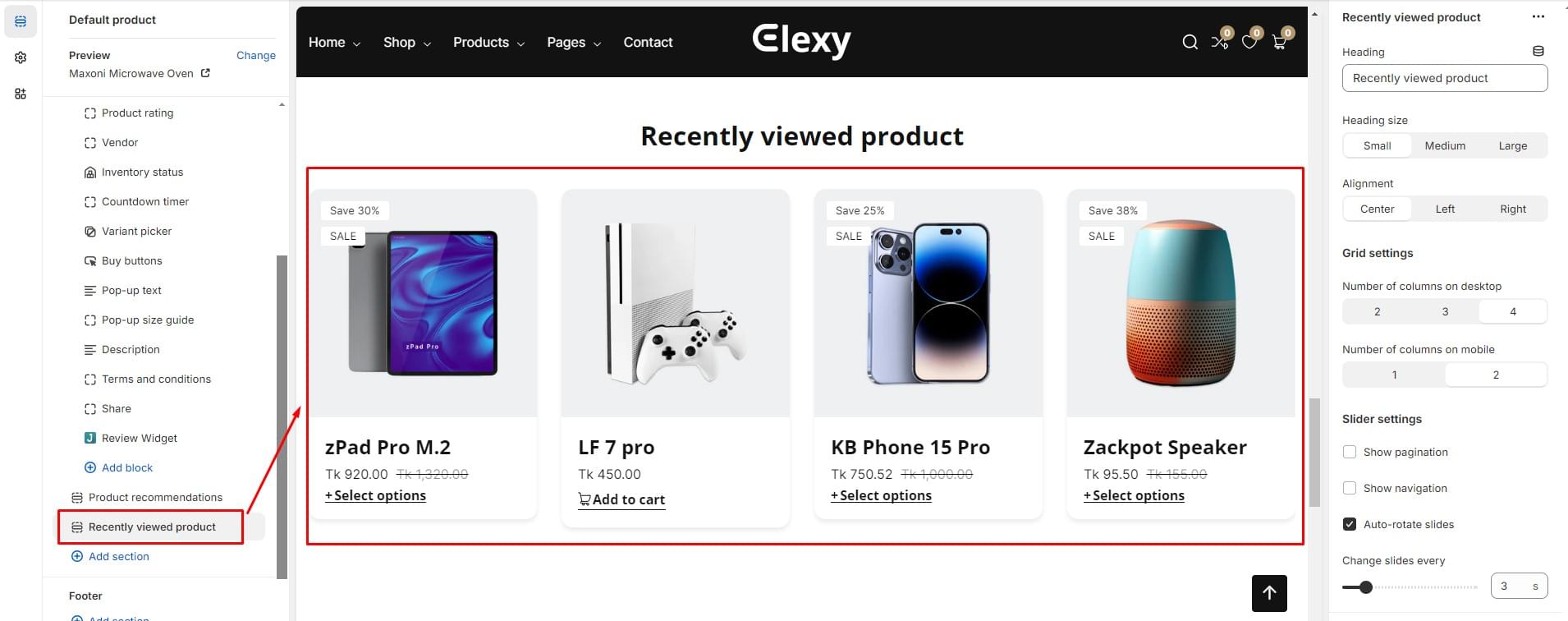This screenshot has height=621, width=1568.
Task: Click the Change preview link
Action: [256, 55]
